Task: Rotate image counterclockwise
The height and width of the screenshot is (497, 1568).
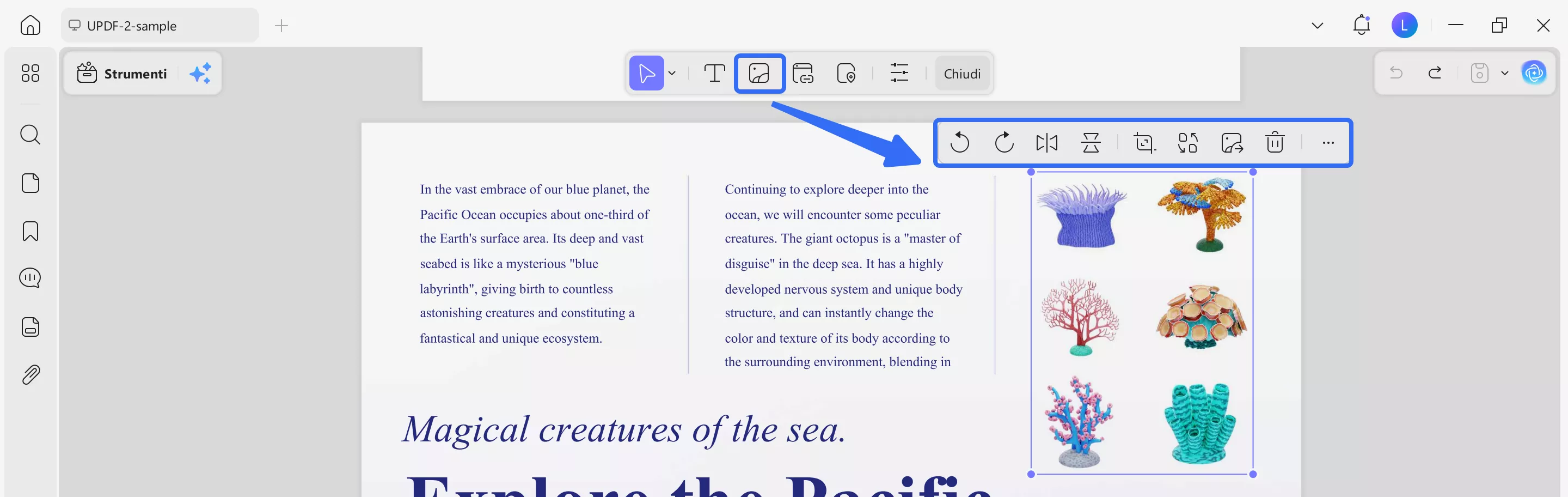Action: click(x=960, y=143)
